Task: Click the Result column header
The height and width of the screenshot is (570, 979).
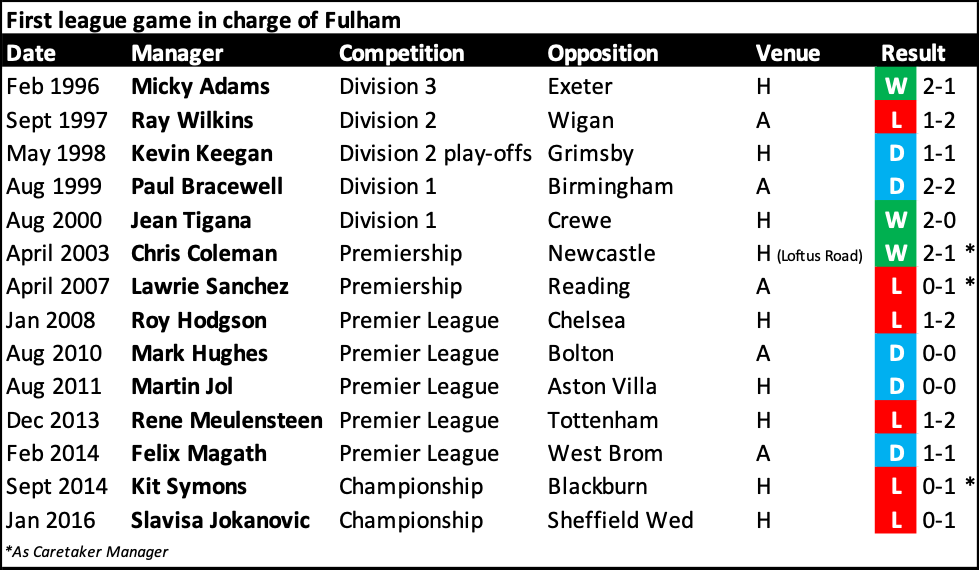Action: coord(913,53)
